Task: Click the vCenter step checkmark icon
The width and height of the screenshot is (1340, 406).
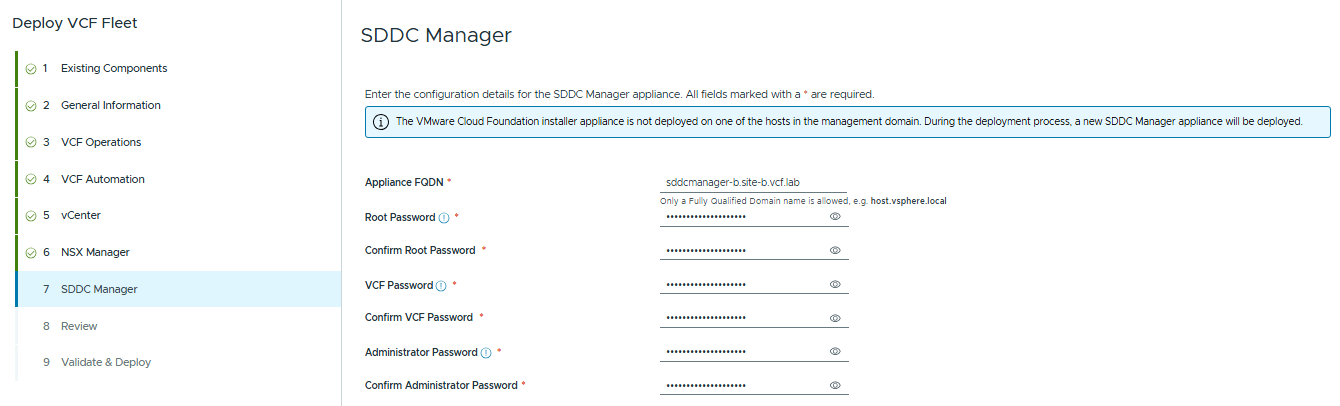Action: pyautogui.click(x=31, y=215)
